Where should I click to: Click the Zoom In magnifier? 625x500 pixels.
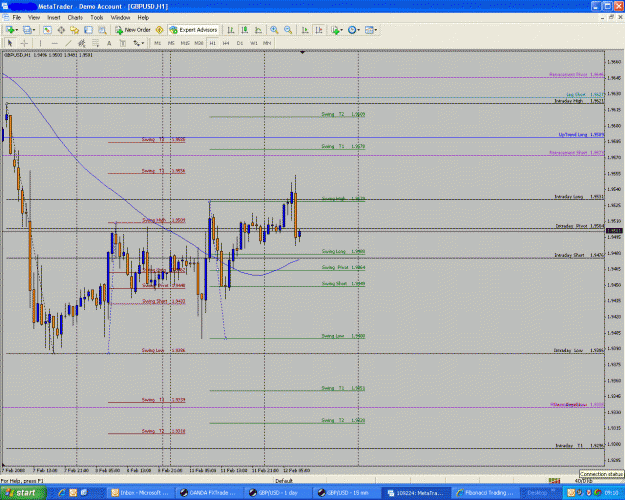274,30
